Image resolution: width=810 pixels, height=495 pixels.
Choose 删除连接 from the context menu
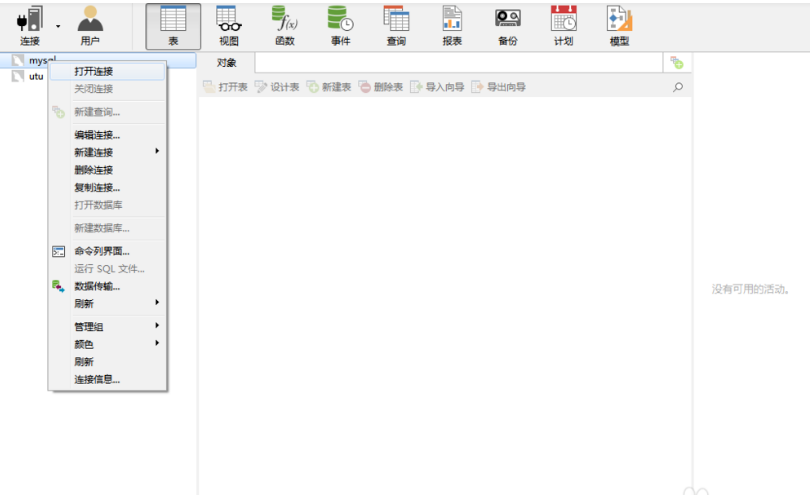(107, 170)
